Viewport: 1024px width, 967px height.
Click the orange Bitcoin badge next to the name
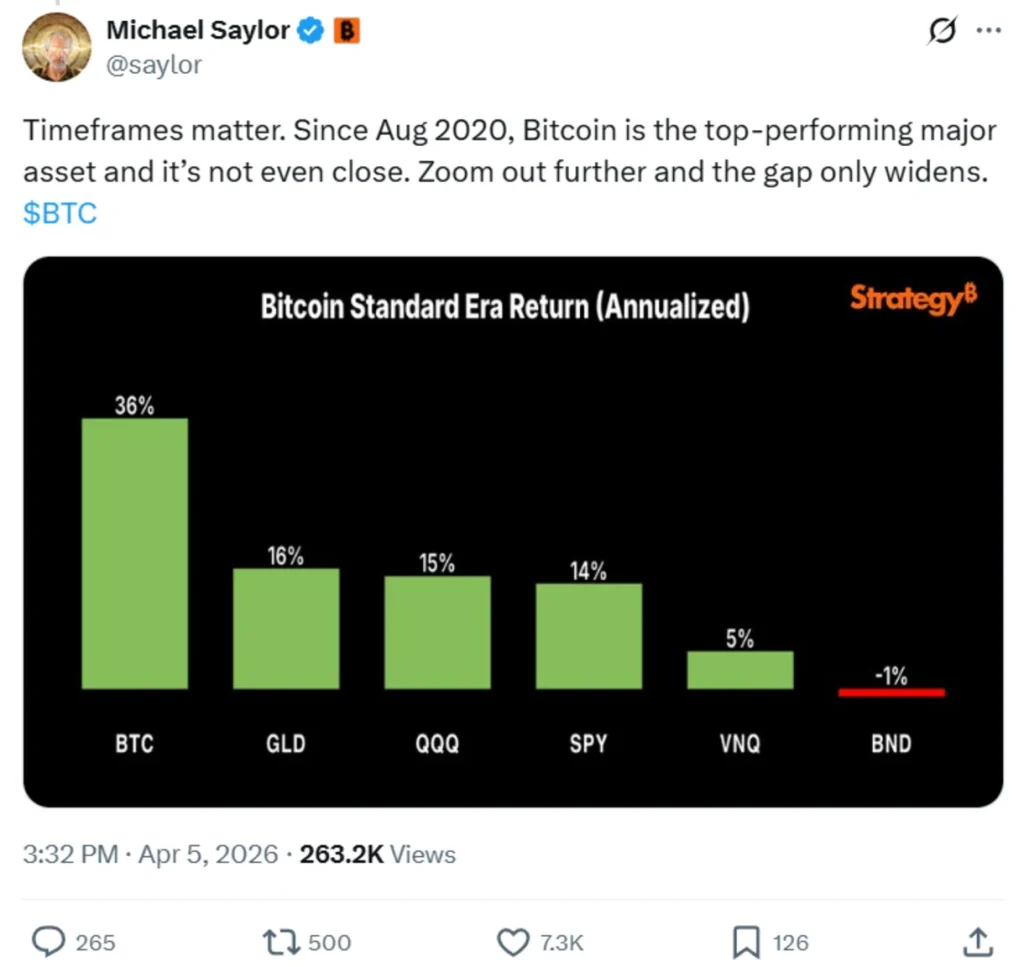(x=346, y=30)
